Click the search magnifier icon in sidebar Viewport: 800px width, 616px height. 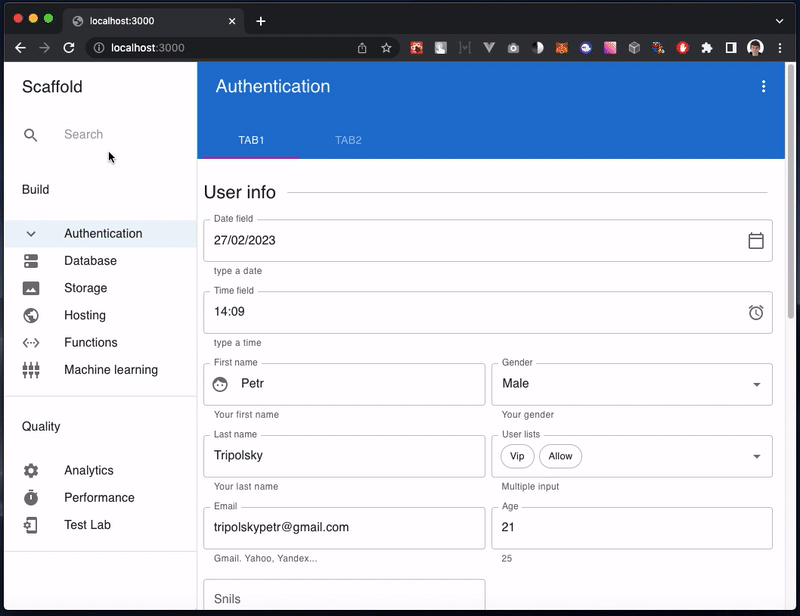click(31, 135)
